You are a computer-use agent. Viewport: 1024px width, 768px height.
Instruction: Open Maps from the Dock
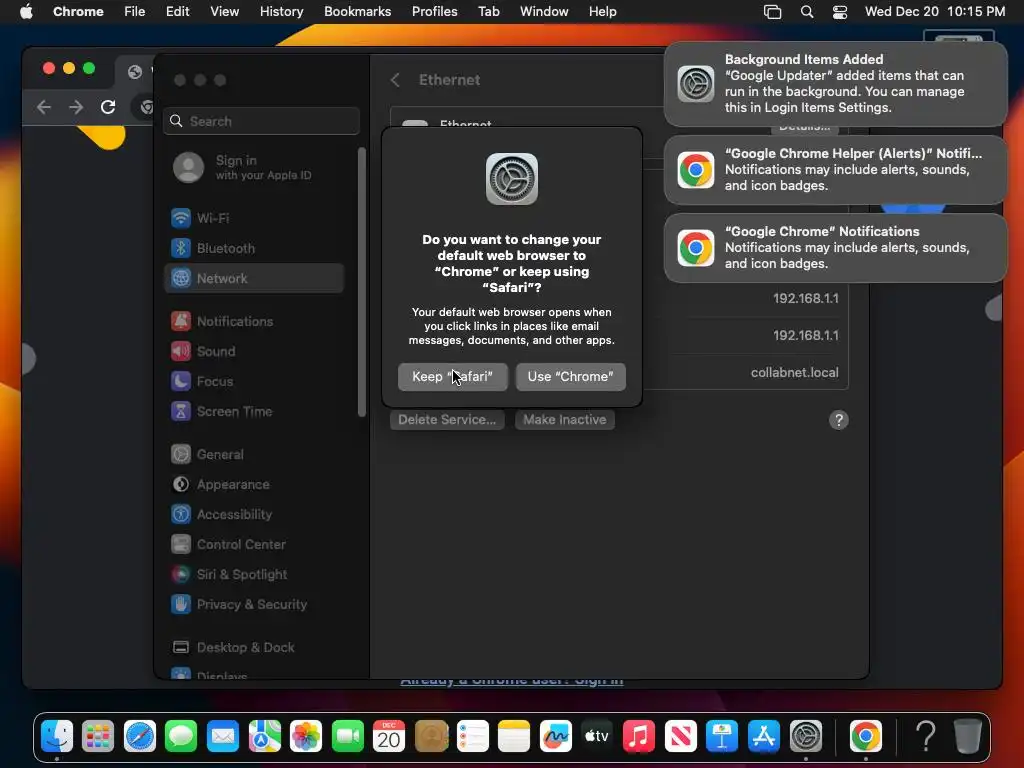264,737
